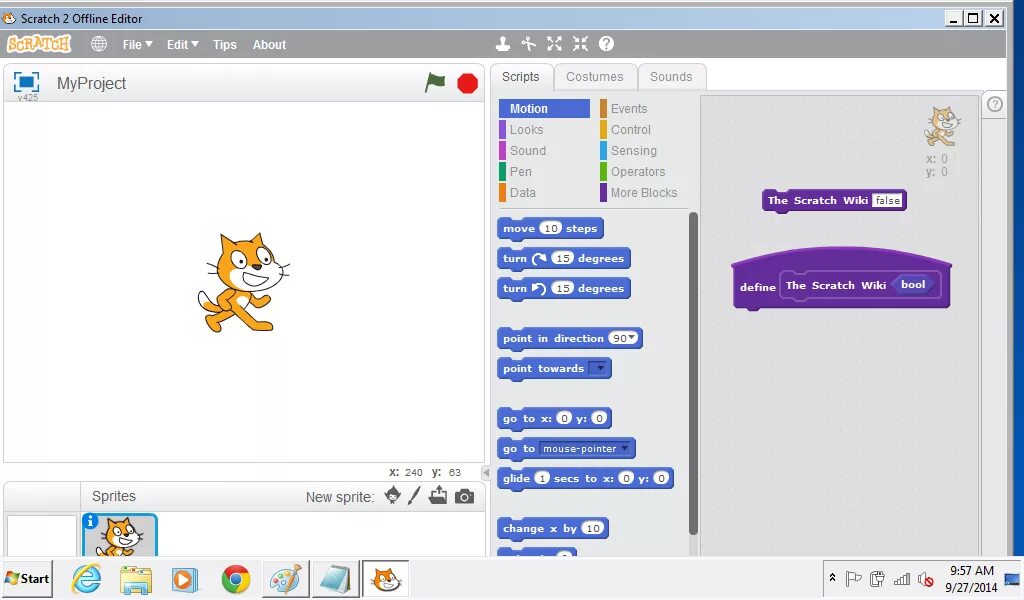Select the Shrink sprite tool

580,44
